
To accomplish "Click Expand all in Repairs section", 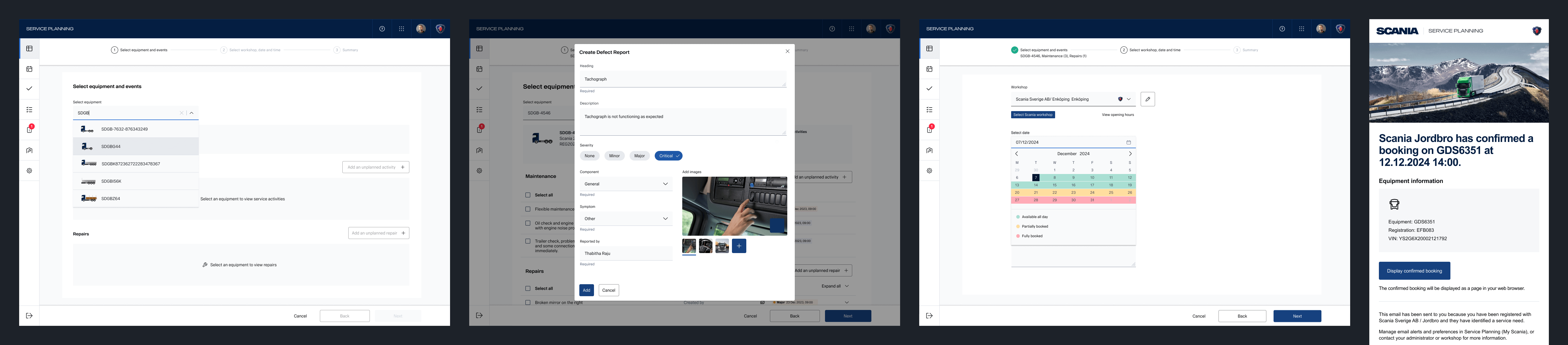I will coord(835,286).
